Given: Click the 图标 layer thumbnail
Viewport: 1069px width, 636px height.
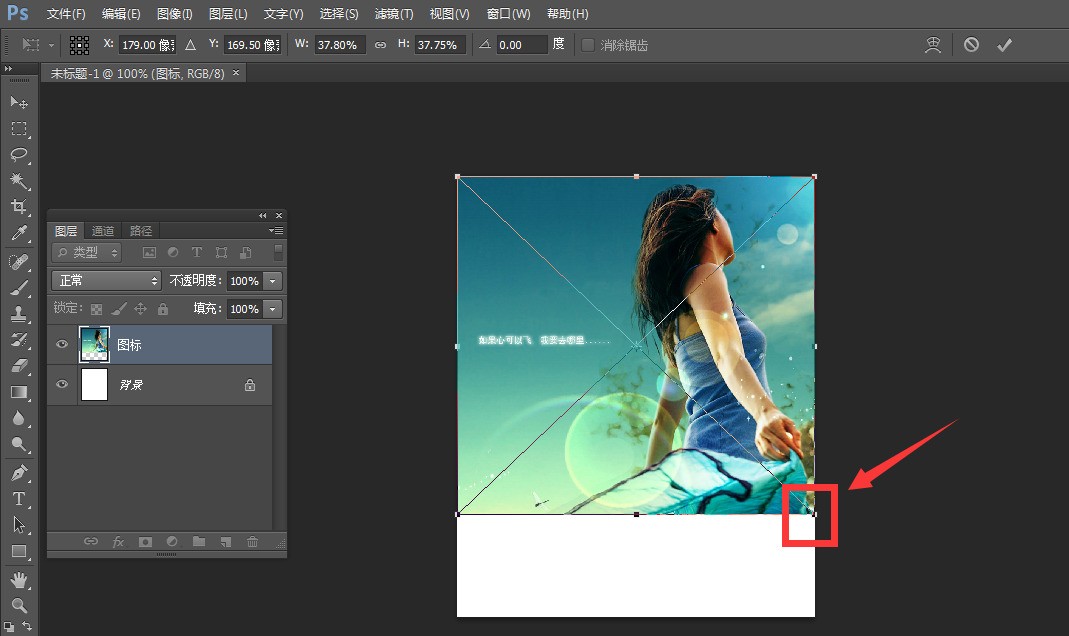Looking at the screenshot, I should coord(94,344).
